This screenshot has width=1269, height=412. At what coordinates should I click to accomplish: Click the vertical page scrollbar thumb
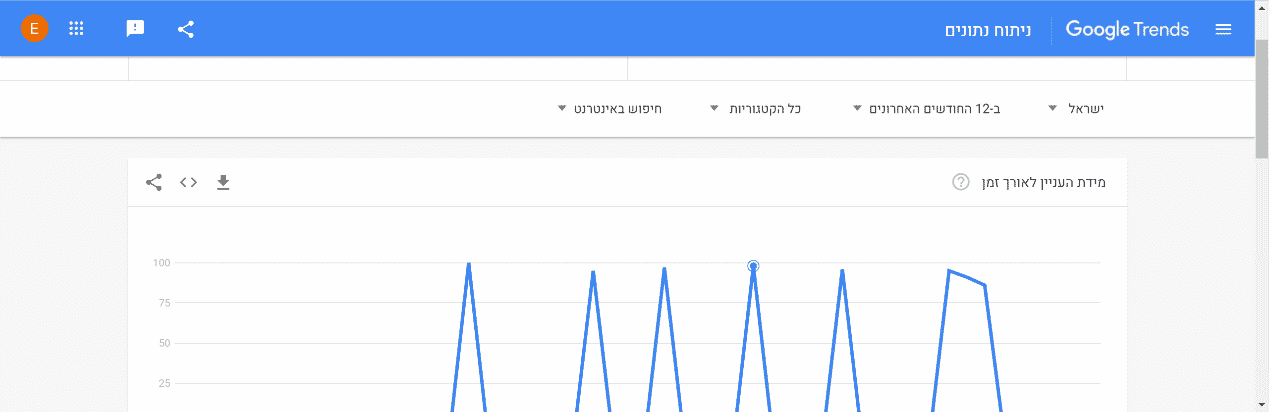[1261, 100]
